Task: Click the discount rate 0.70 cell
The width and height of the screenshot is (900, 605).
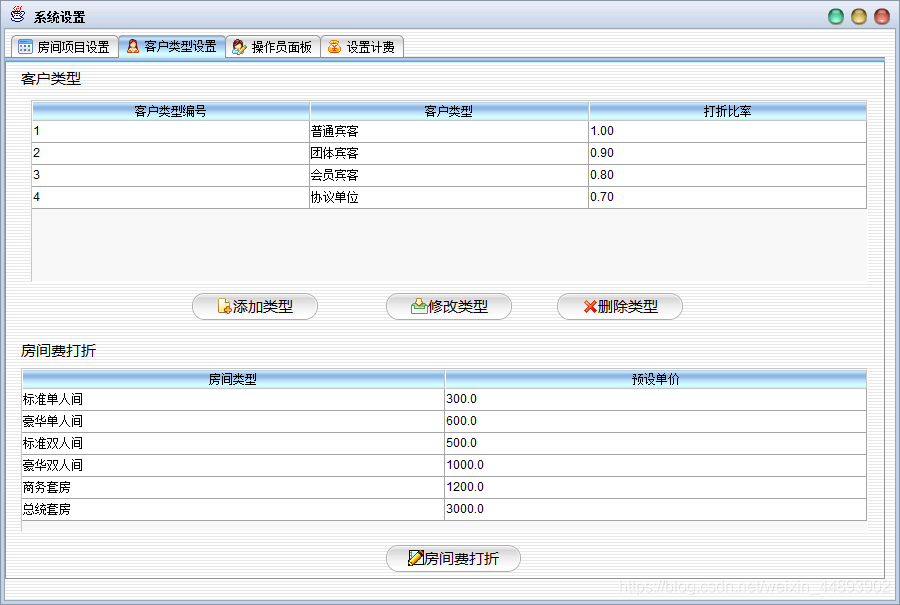Action: [x=728, y=197]
